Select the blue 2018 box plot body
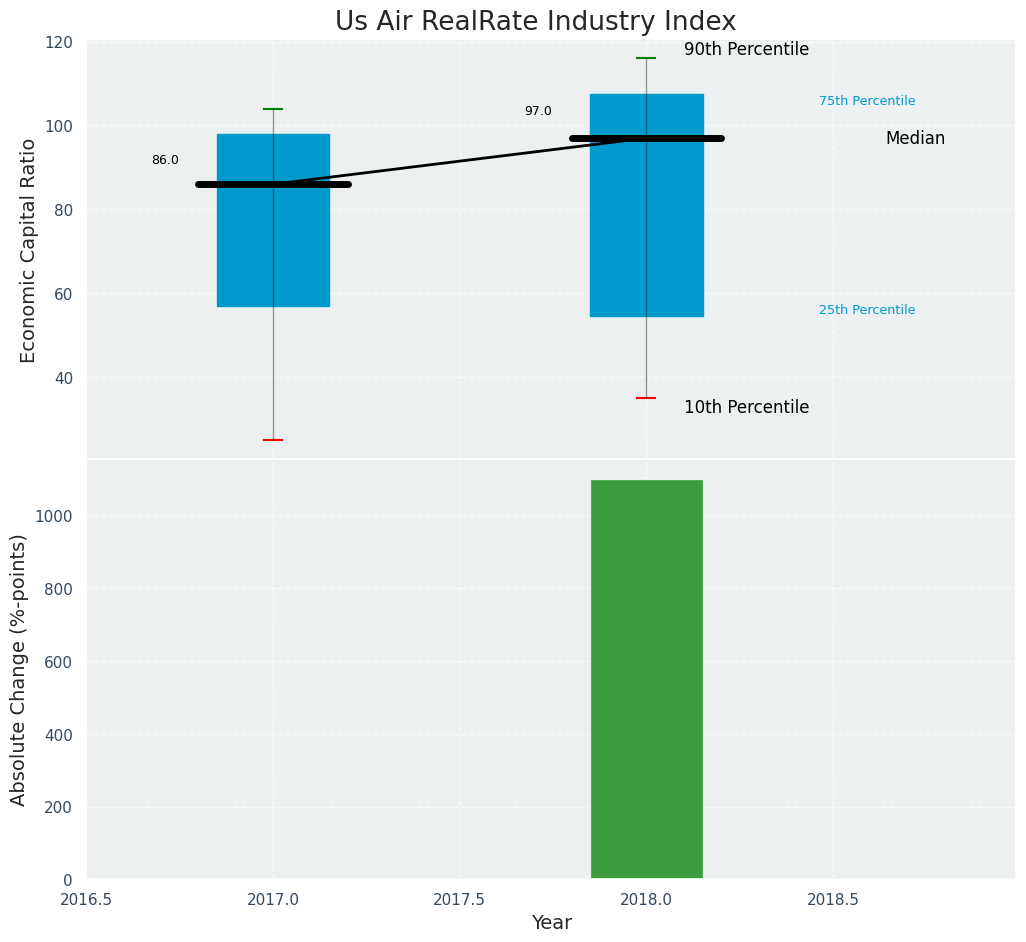The height and width of the screenshot is (942, 1026). point(620,230)
